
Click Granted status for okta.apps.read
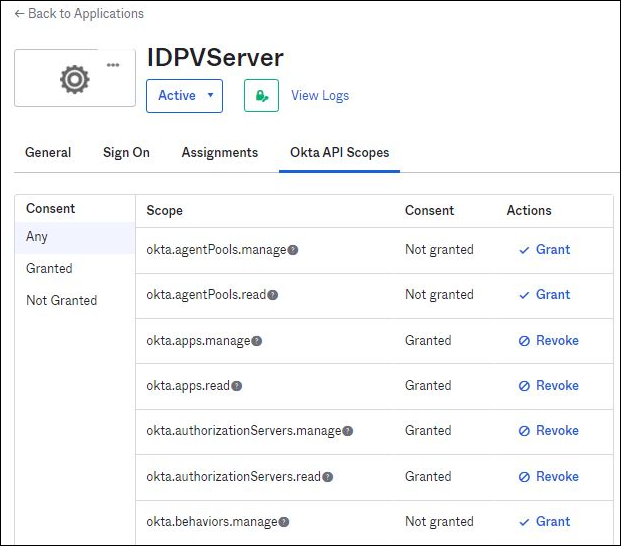pyautogui.click(x=428, y=386)
